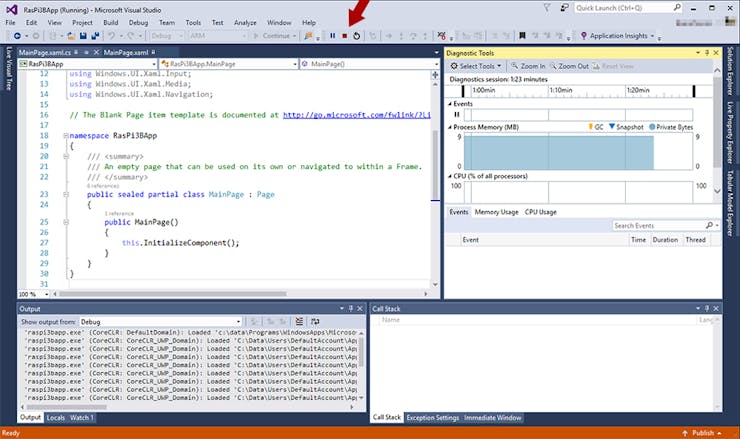Open the RasPi3BApp.MainPage type dropdown
This screenshot has width=740, height=439.
295,64
